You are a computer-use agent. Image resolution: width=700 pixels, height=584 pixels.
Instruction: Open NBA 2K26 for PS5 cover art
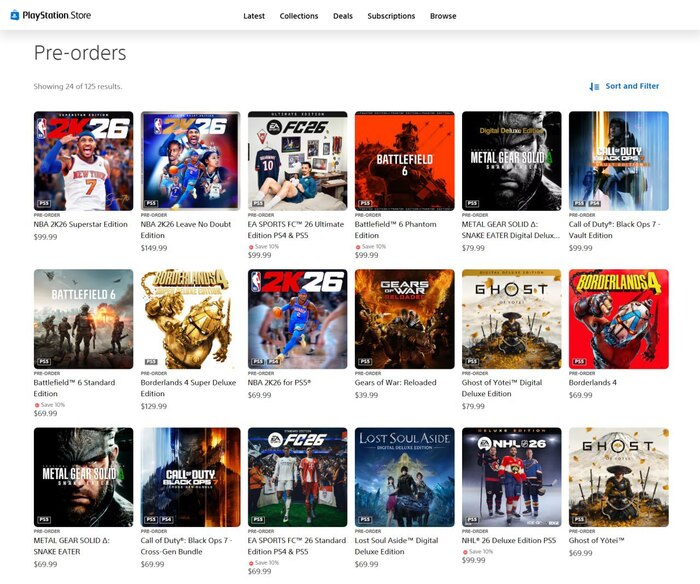(297, 319)
